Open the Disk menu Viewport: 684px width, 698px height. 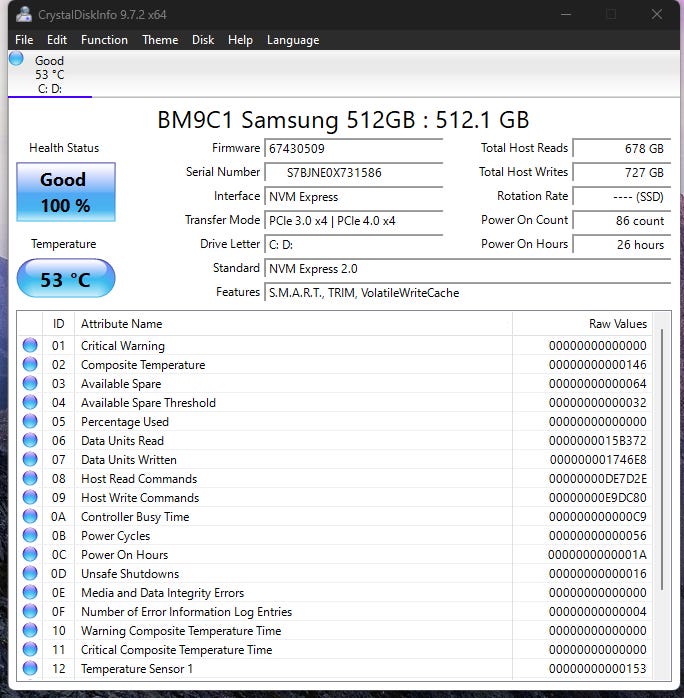tap(203, 40)
